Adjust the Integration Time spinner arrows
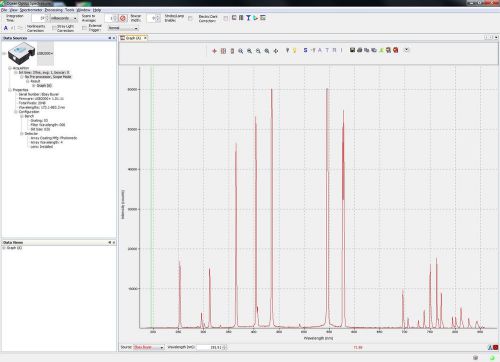The width and height of the screenshot is (500, 362). click(x=47, y=18)
